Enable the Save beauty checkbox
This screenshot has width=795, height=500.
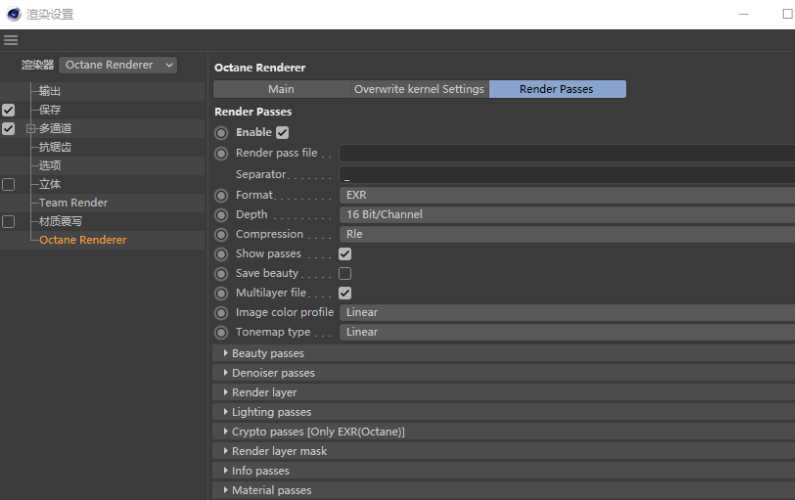(x=345, y=273)
